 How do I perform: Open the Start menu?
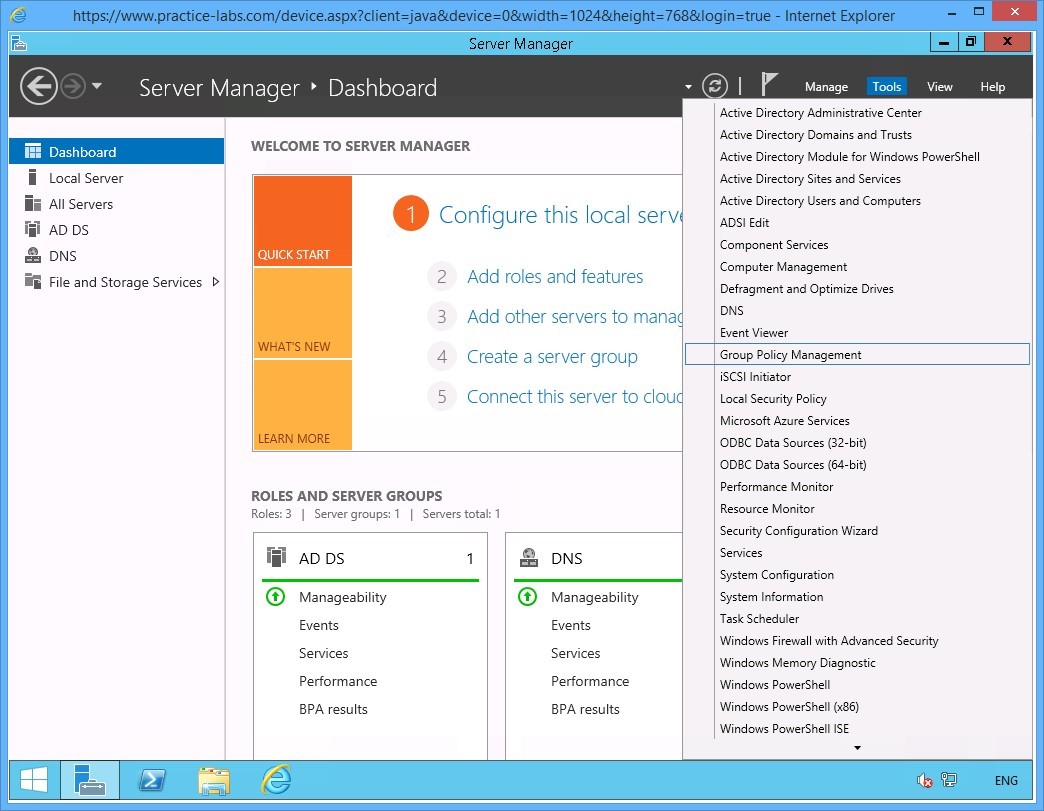pos(32,779)
